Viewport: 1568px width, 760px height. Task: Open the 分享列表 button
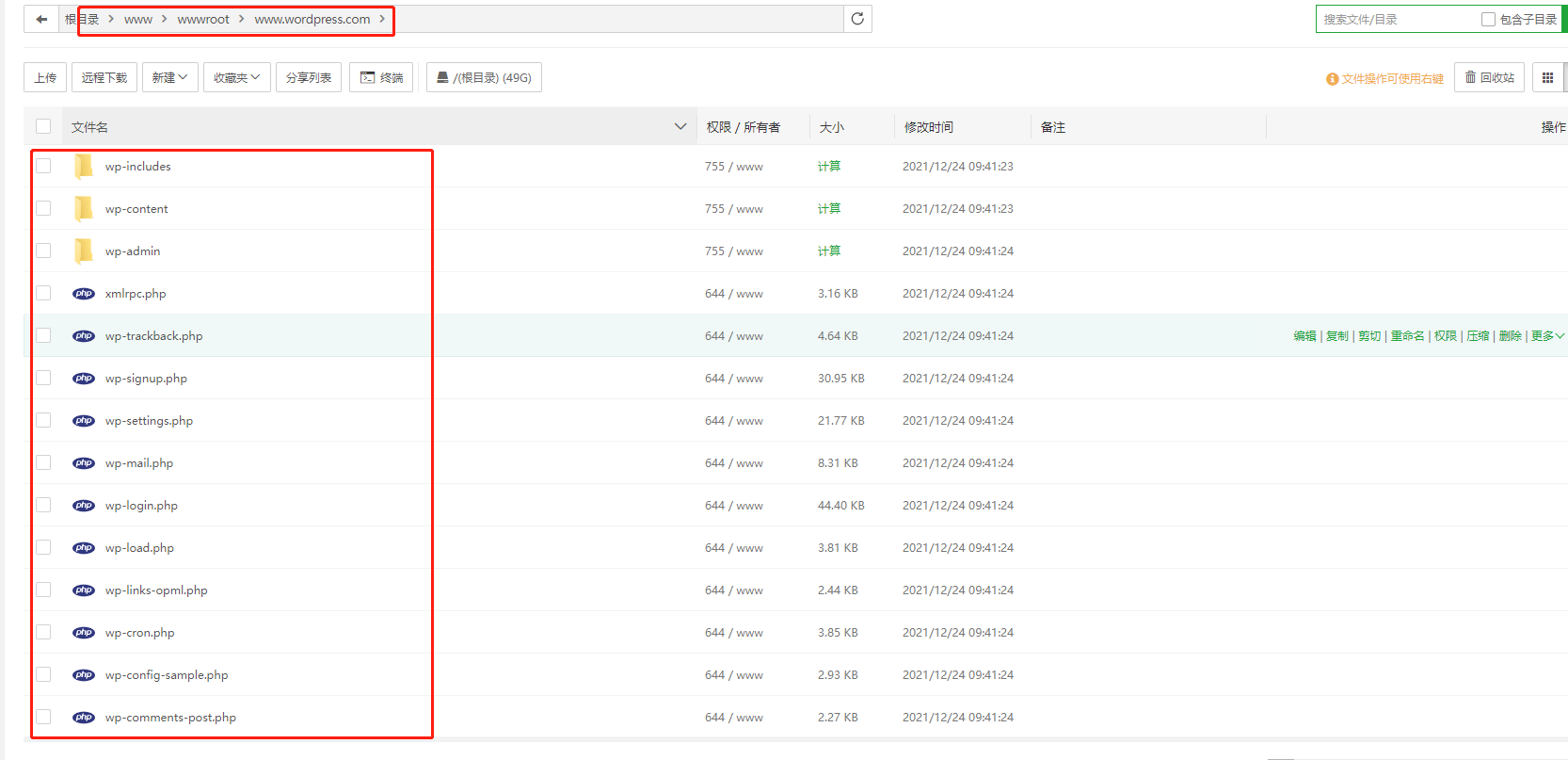[x=309, y=77]
